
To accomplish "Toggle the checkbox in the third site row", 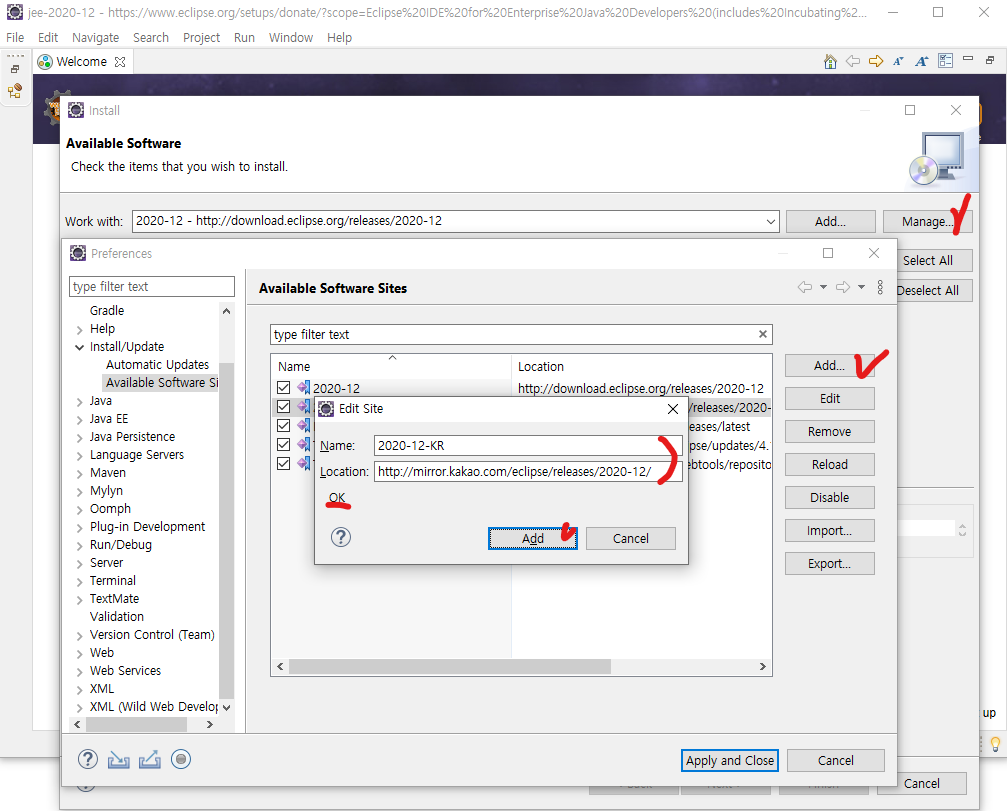I will click(283, 426).
